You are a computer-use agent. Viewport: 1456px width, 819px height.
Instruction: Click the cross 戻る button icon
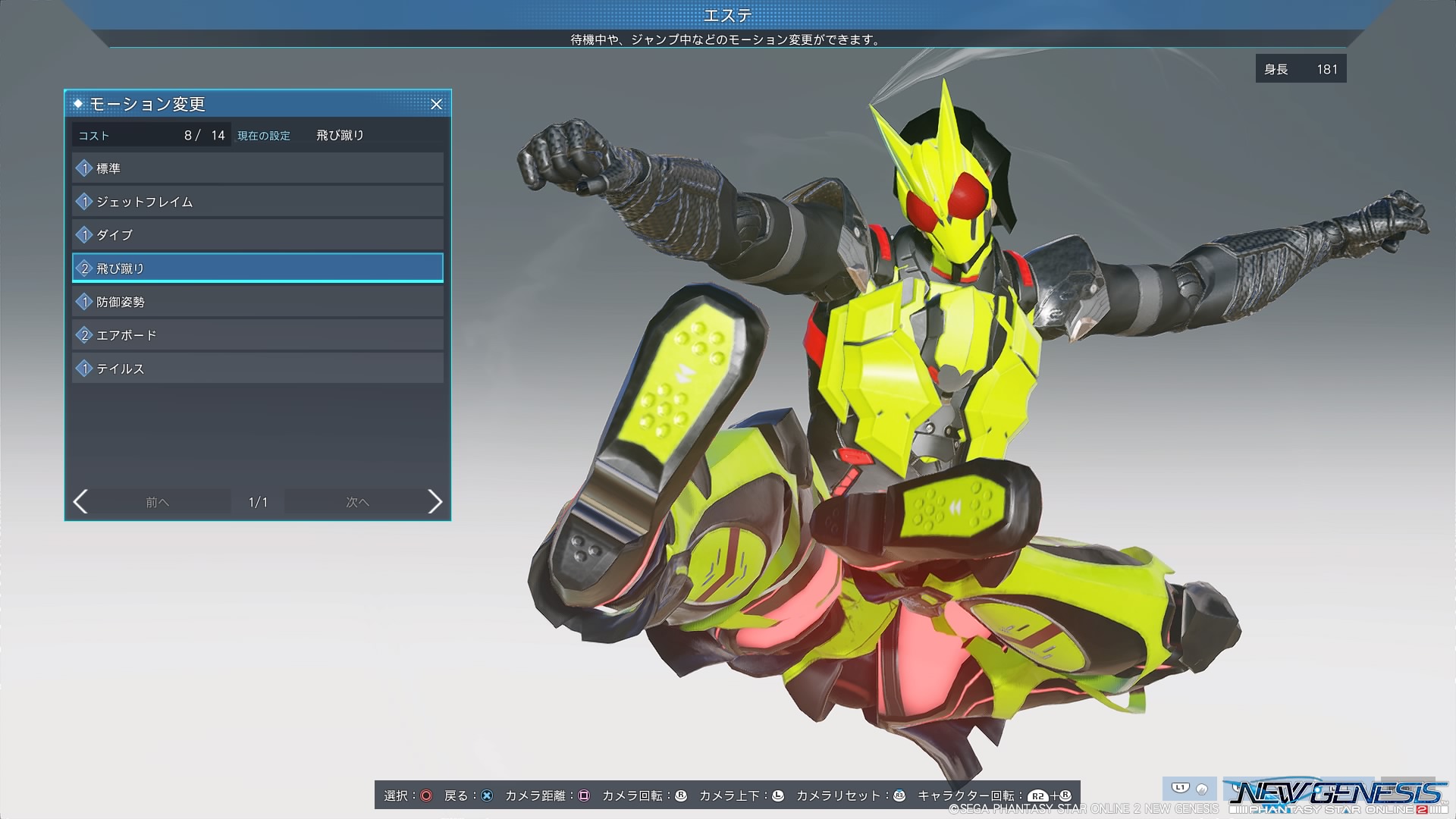pyautogui.click(x=487, y=795)
